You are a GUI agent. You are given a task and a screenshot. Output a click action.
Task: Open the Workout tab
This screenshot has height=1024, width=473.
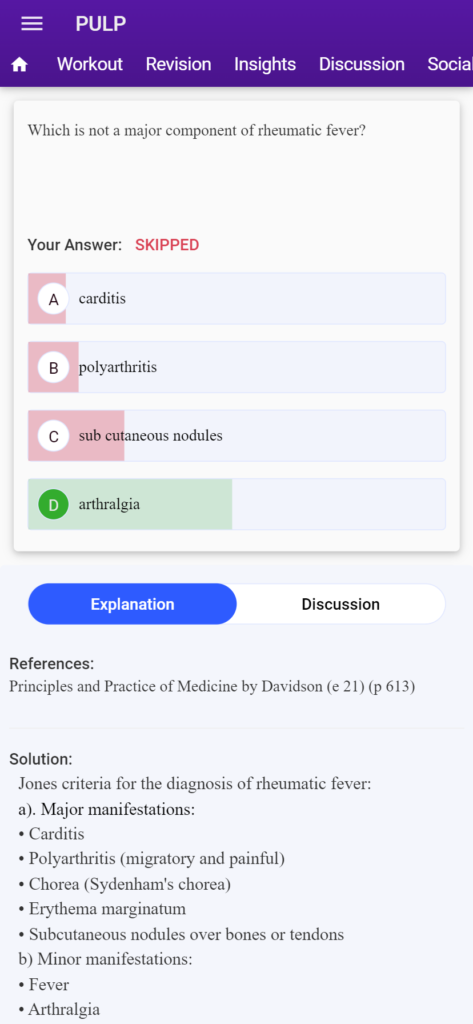[90, 64]
